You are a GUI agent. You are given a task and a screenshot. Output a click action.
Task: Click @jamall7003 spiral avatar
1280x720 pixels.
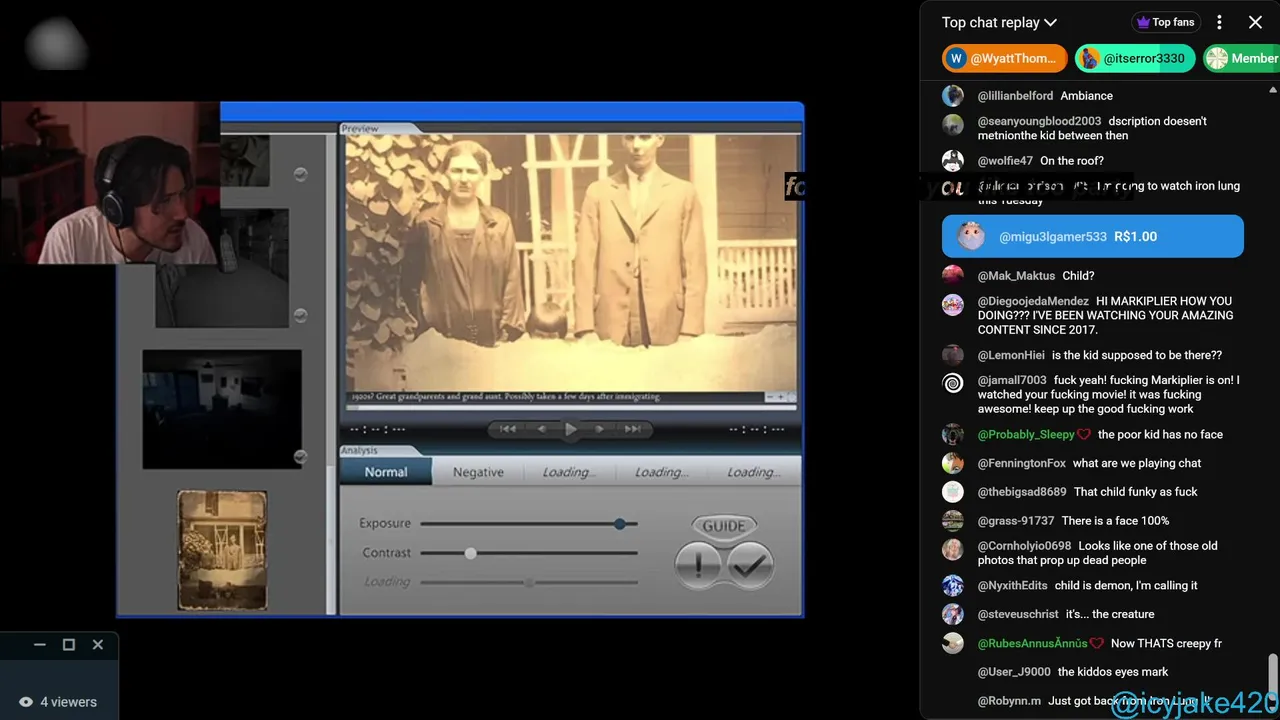(x=953, y=383)
